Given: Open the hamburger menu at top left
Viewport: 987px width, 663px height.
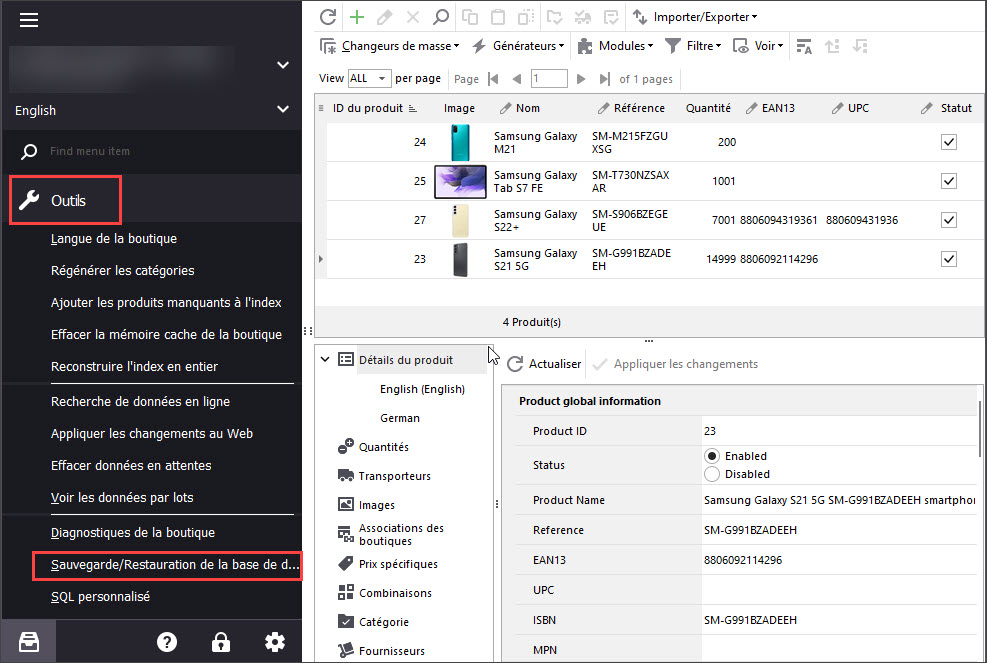Looking at the screenshot, I should tap(29, 20).
